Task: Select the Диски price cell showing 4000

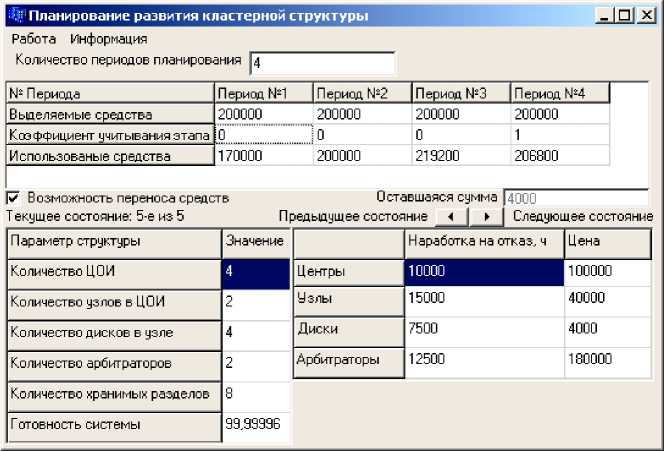Action: pyautogui.click(x=608, y=332)
